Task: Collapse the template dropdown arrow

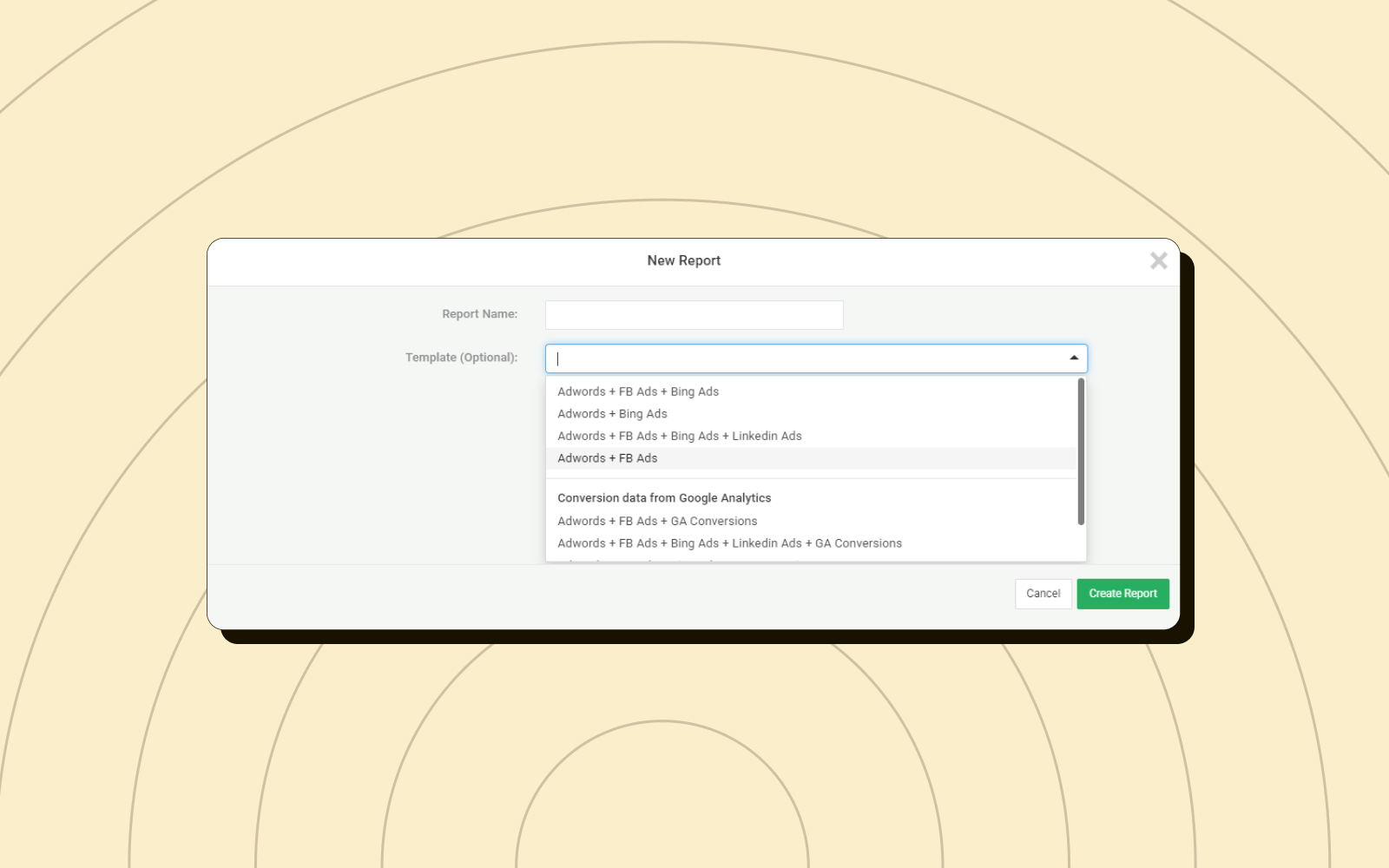Action: (1074, 358)
